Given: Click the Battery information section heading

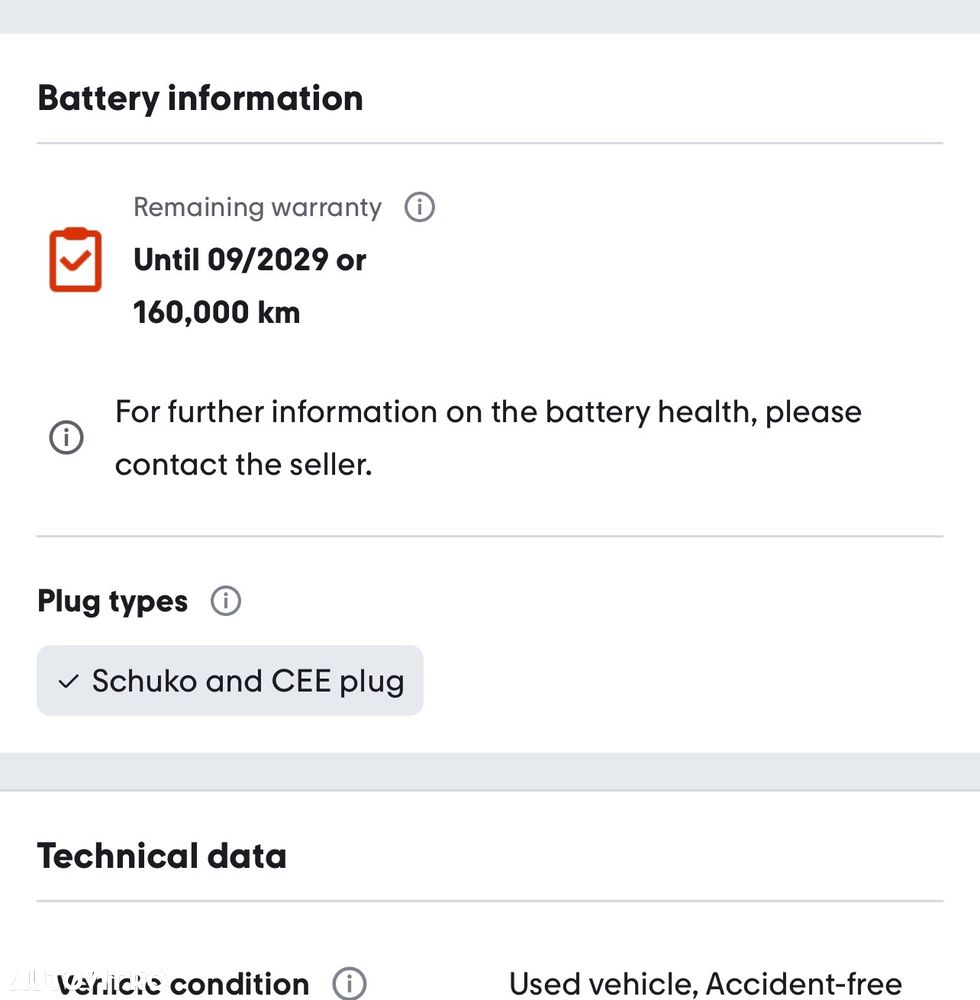Looking at the screenshot, I should 200,98.
